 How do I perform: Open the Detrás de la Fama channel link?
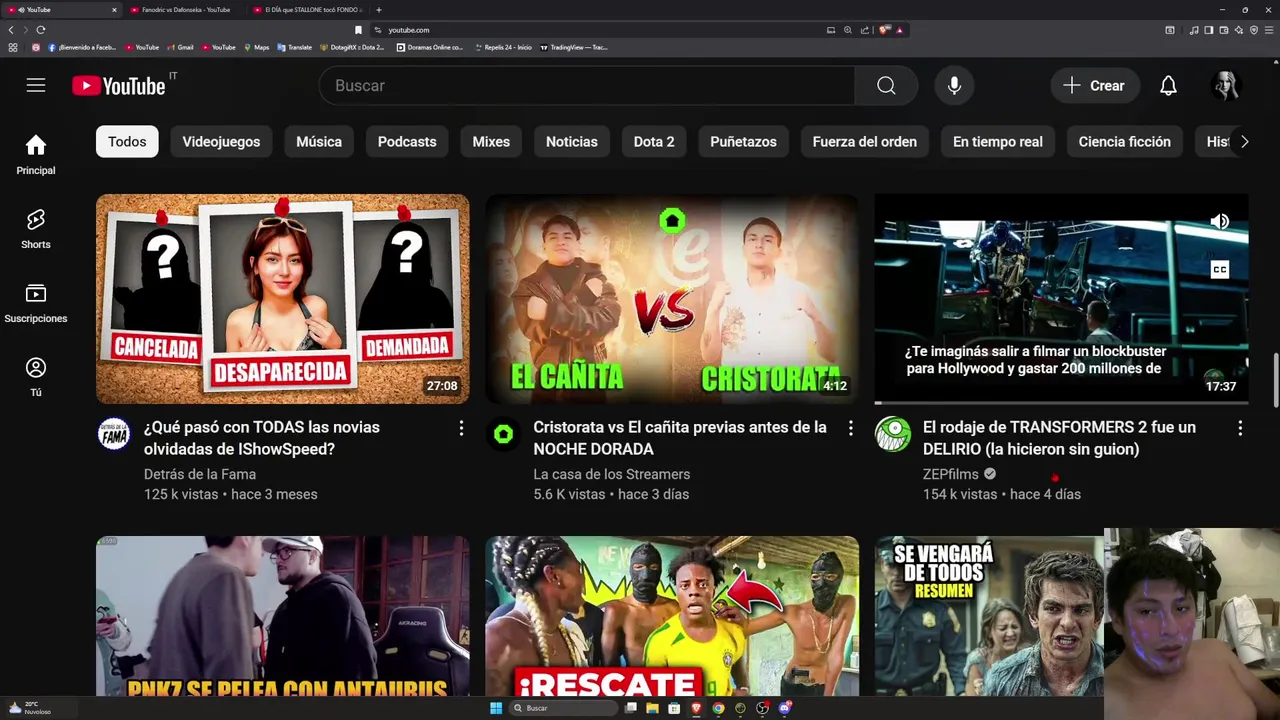point(200,474)
